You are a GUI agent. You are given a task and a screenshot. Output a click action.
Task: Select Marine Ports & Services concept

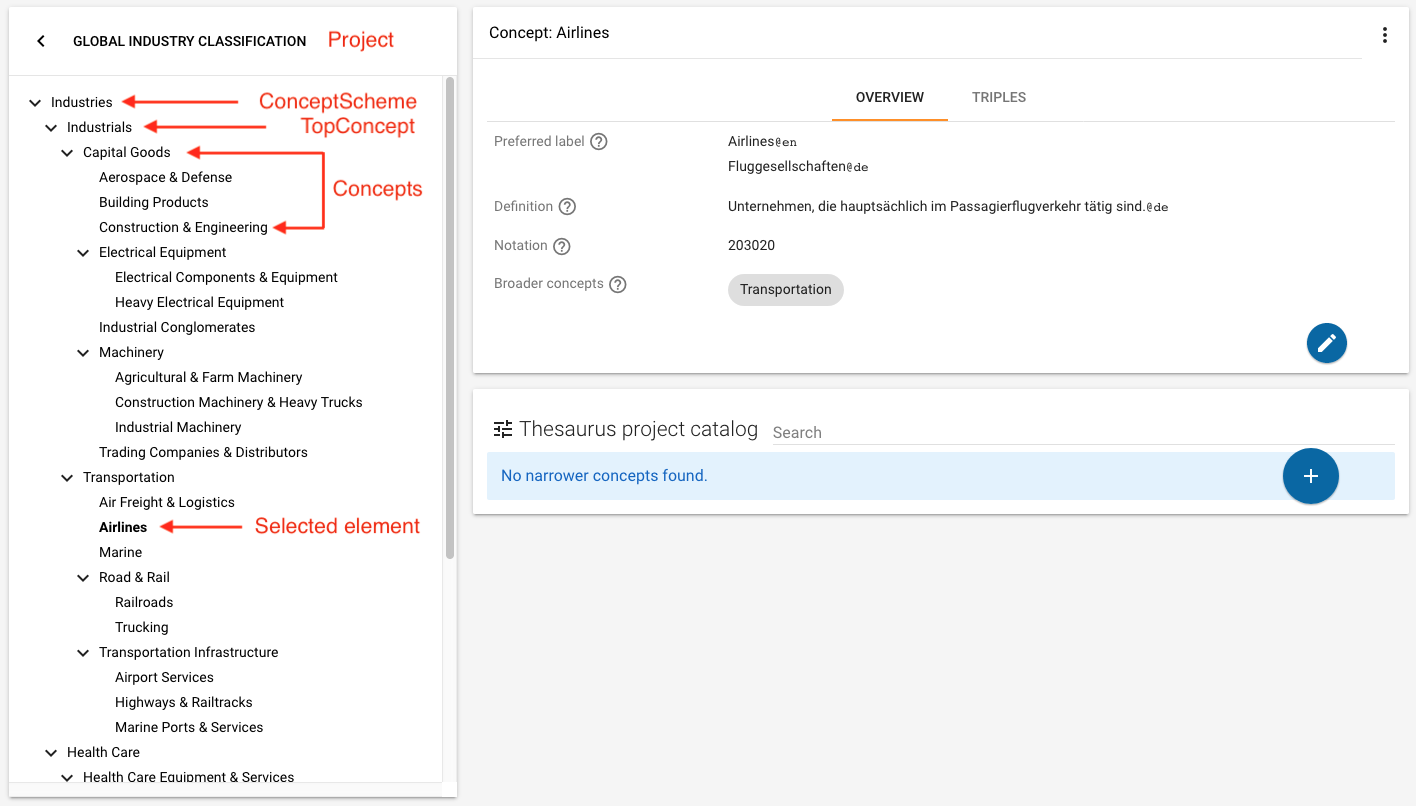coord(189,728)
